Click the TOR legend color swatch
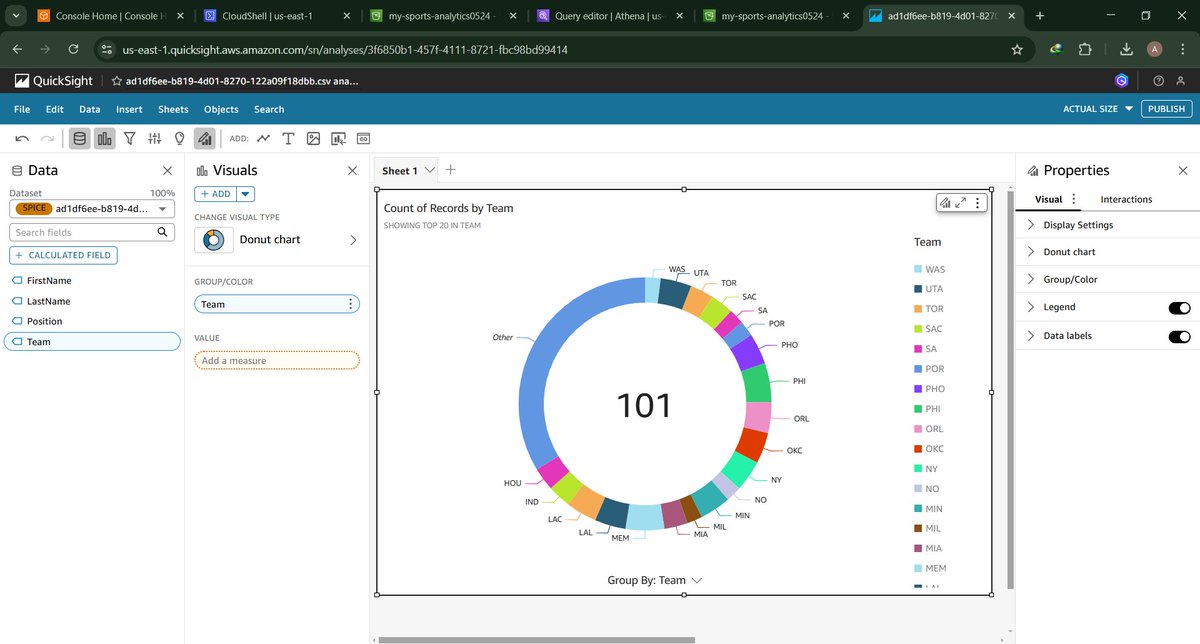 pyautogui.click(x=917, y=309)
